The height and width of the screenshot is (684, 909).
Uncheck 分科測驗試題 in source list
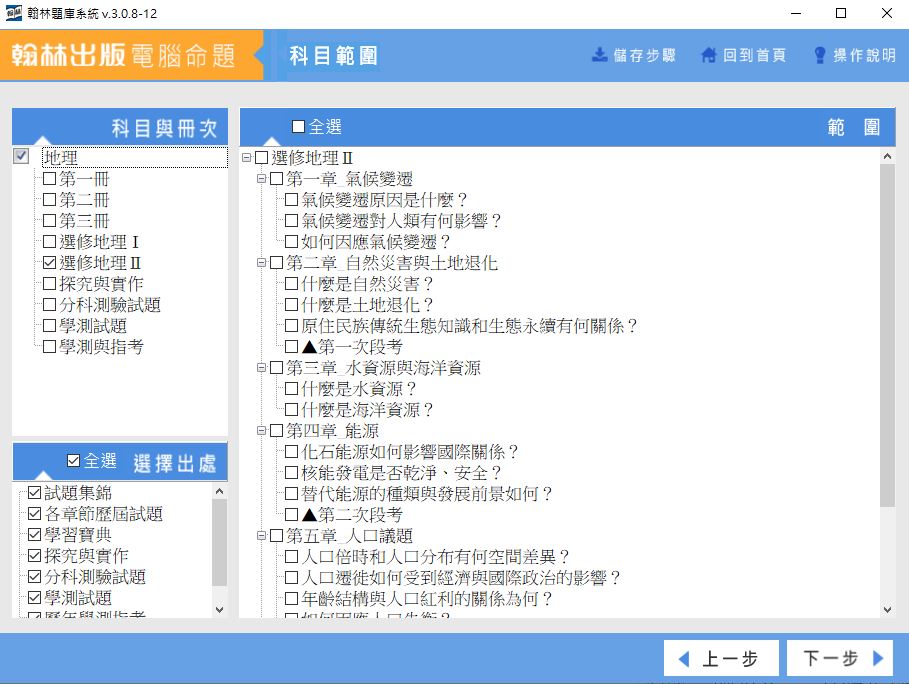point(35,577)
